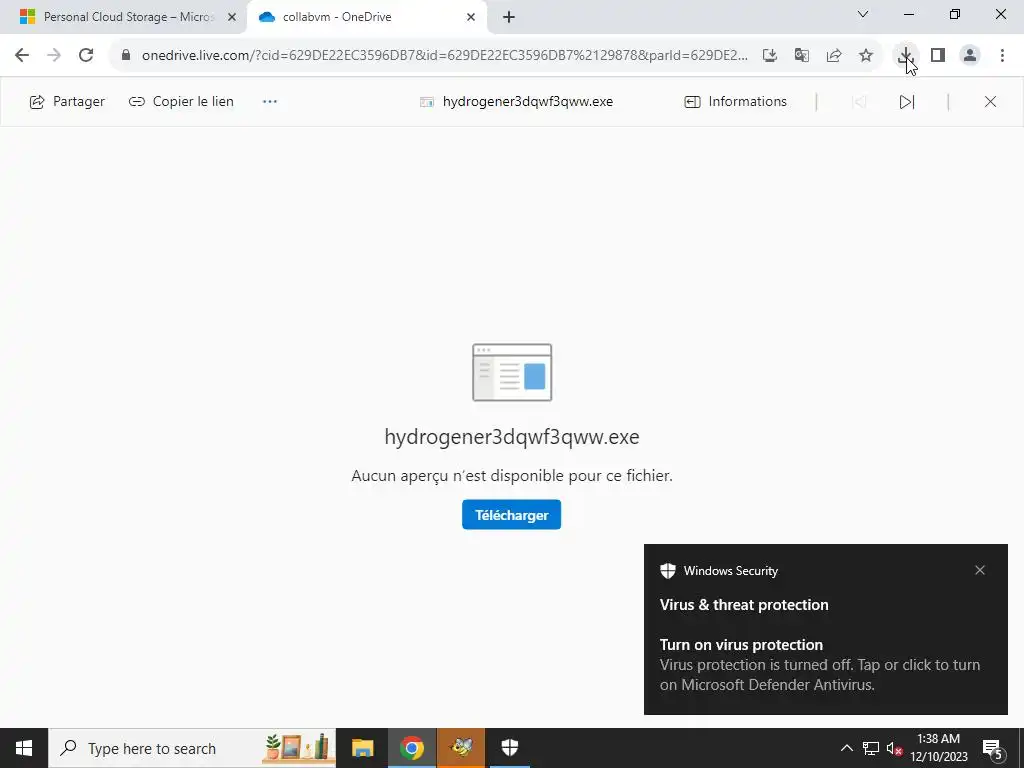This screenshot has height=768, width=1024.
Task: Reload the OneDrive page
Action: [x=86, y=56]
